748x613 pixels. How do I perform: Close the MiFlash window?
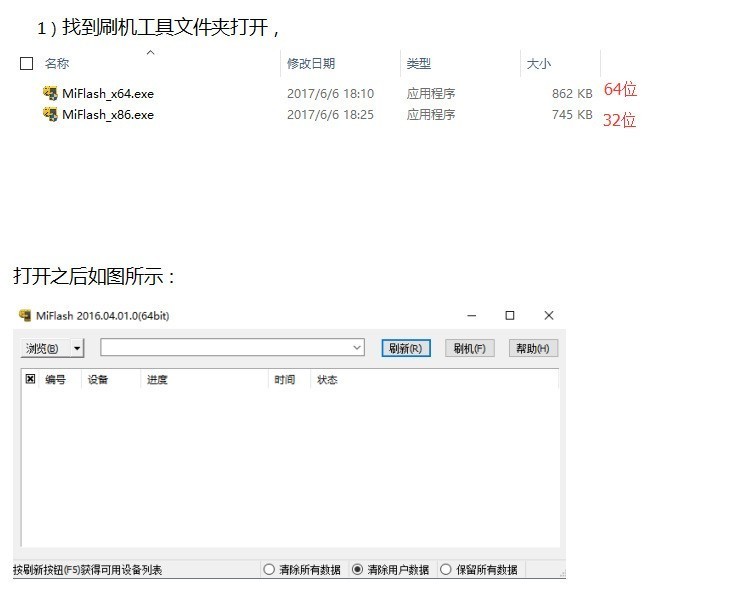coord(549,315)
